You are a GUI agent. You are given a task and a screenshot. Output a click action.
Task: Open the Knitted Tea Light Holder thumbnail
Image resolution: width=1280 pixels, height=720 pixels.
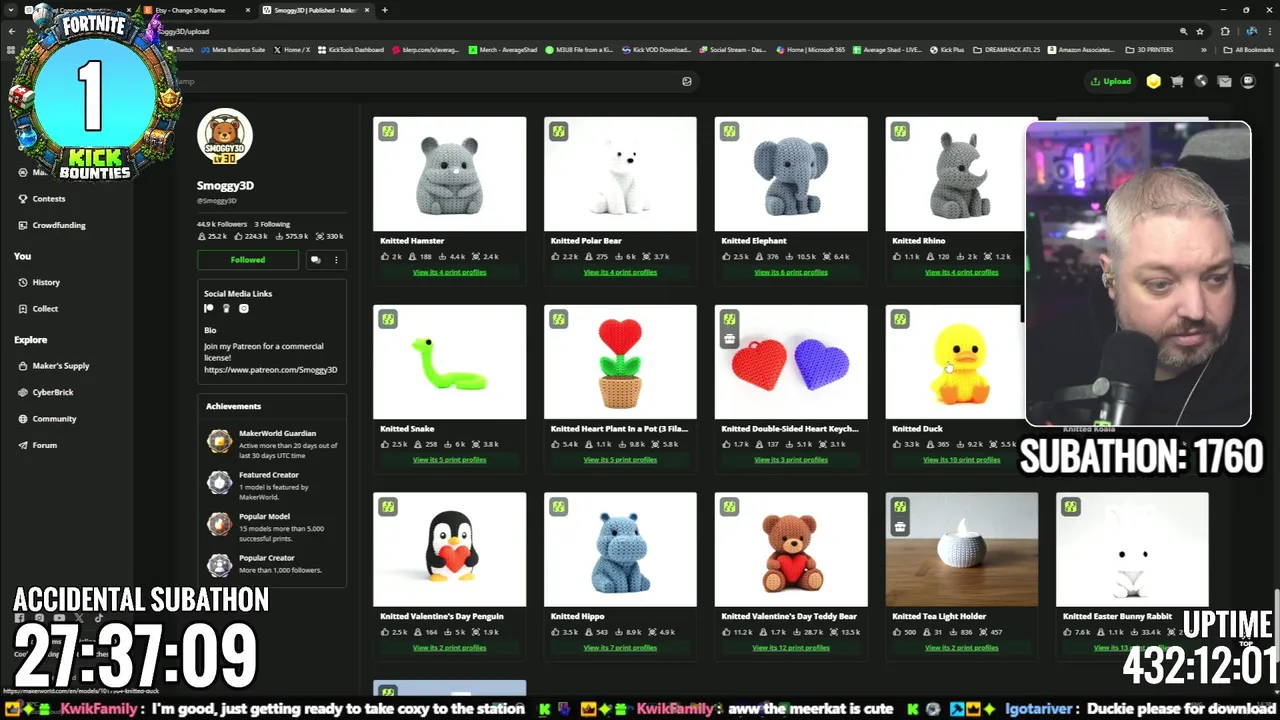pyautogui.click(x=962, y=550)
